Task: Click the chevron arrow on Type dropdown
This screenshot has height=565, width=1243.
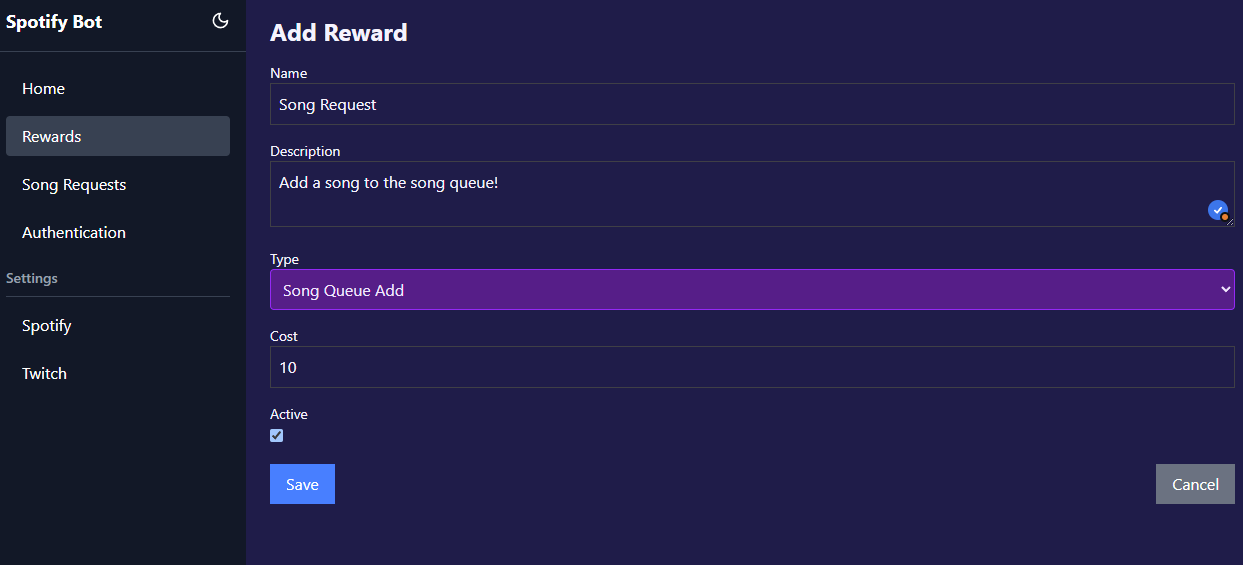Action: 1226,290
